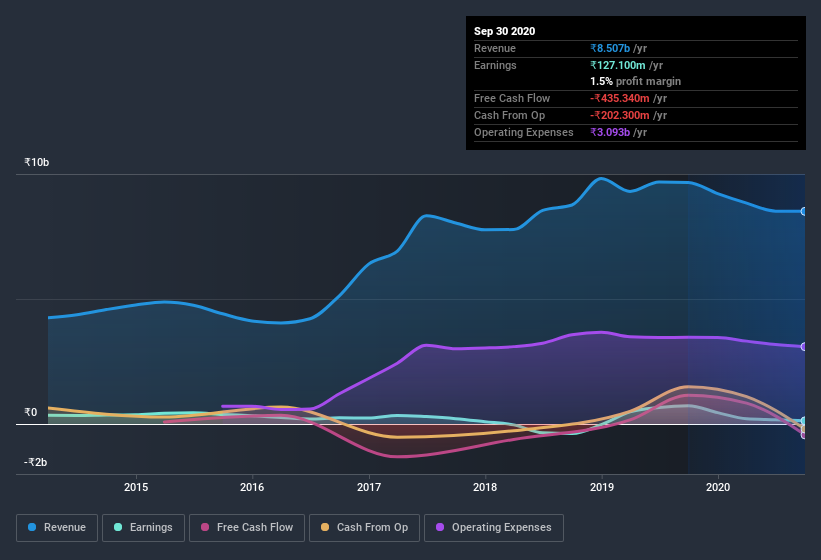Toggle the Cash From Op legend button

[x=364, y=528]
